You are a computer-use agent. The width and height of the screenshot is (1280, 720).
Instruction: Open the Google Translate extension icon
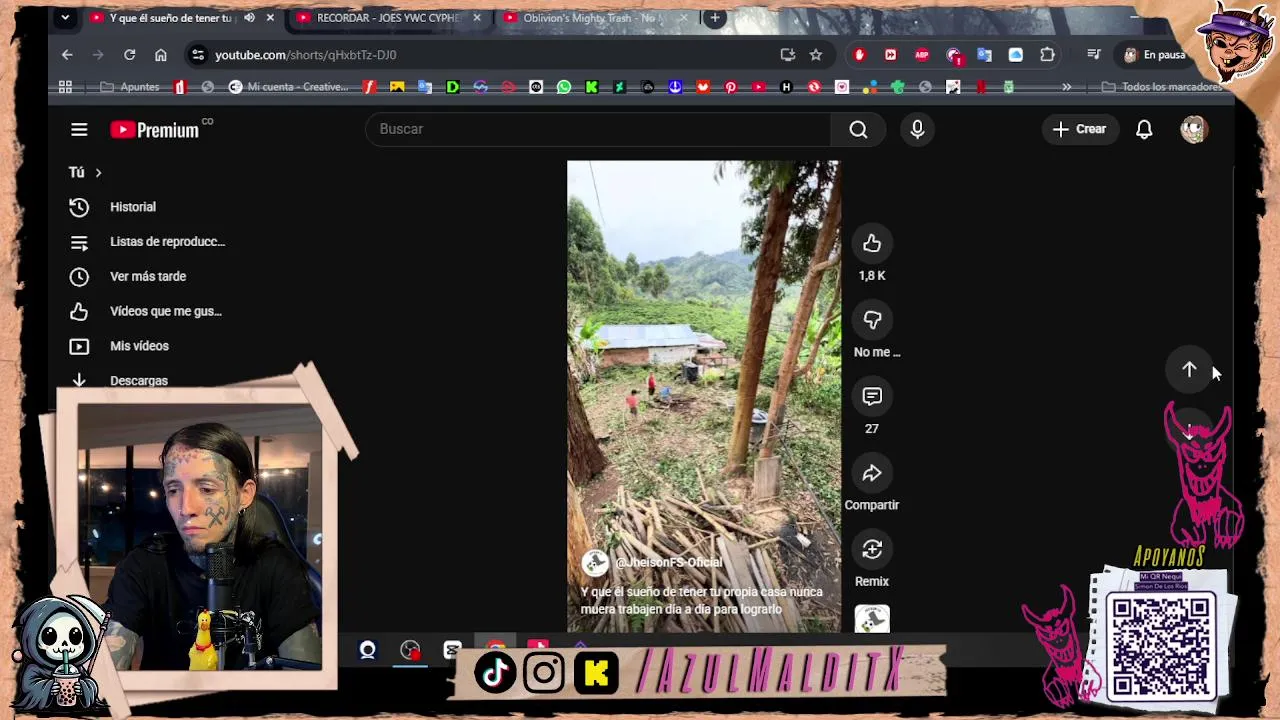point(984,55)
